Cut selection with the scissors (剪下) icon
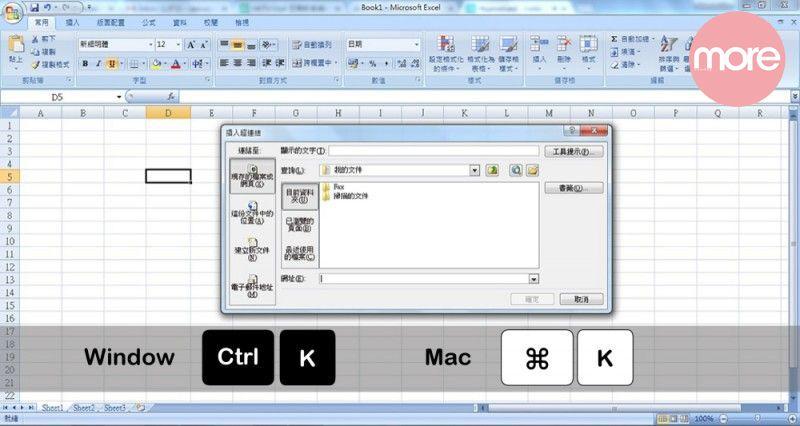800x426 pixels. tap(43, 39)
